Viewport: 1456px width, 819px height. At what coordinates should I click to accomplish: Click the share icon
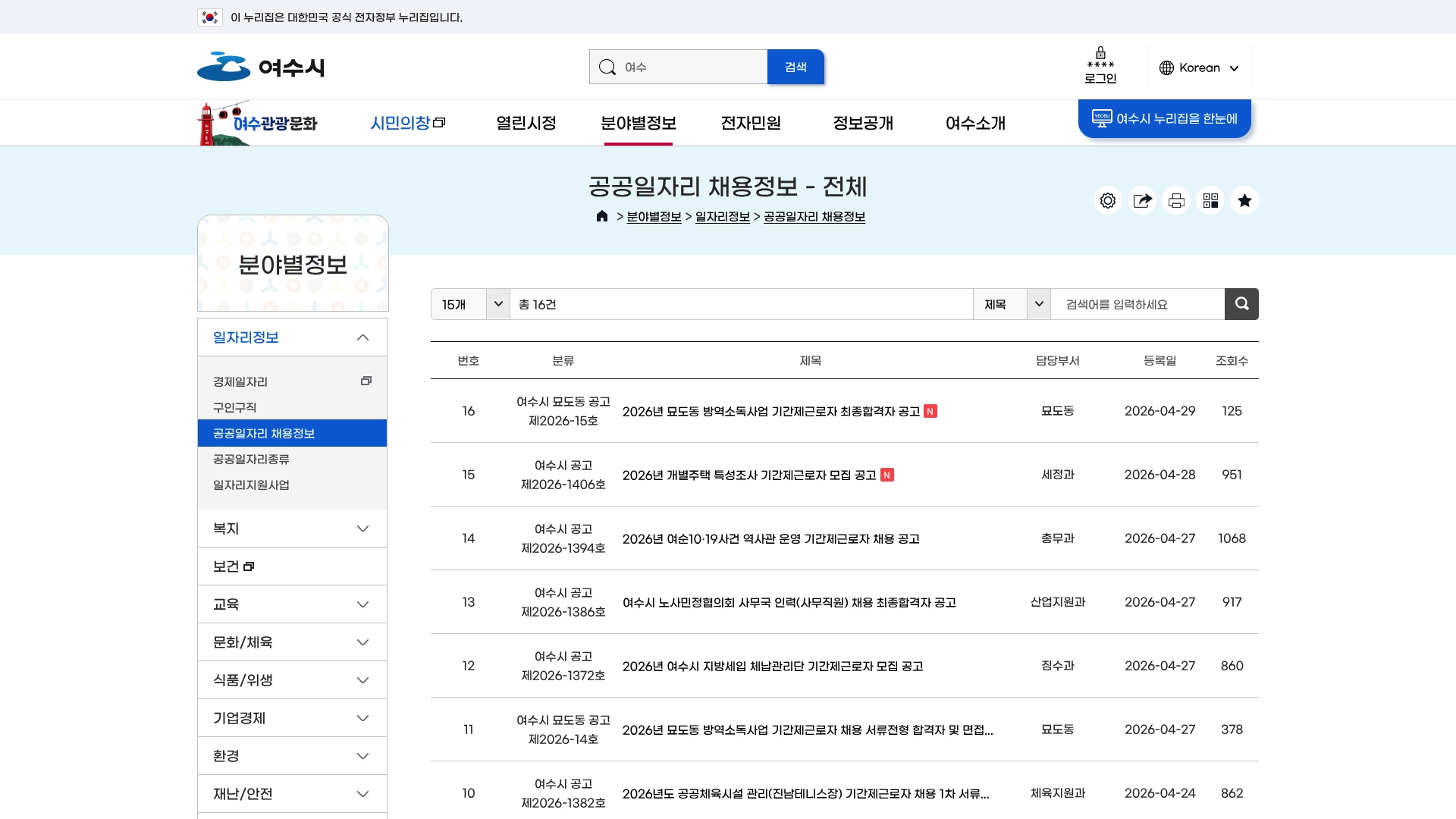click(1142, 200)
